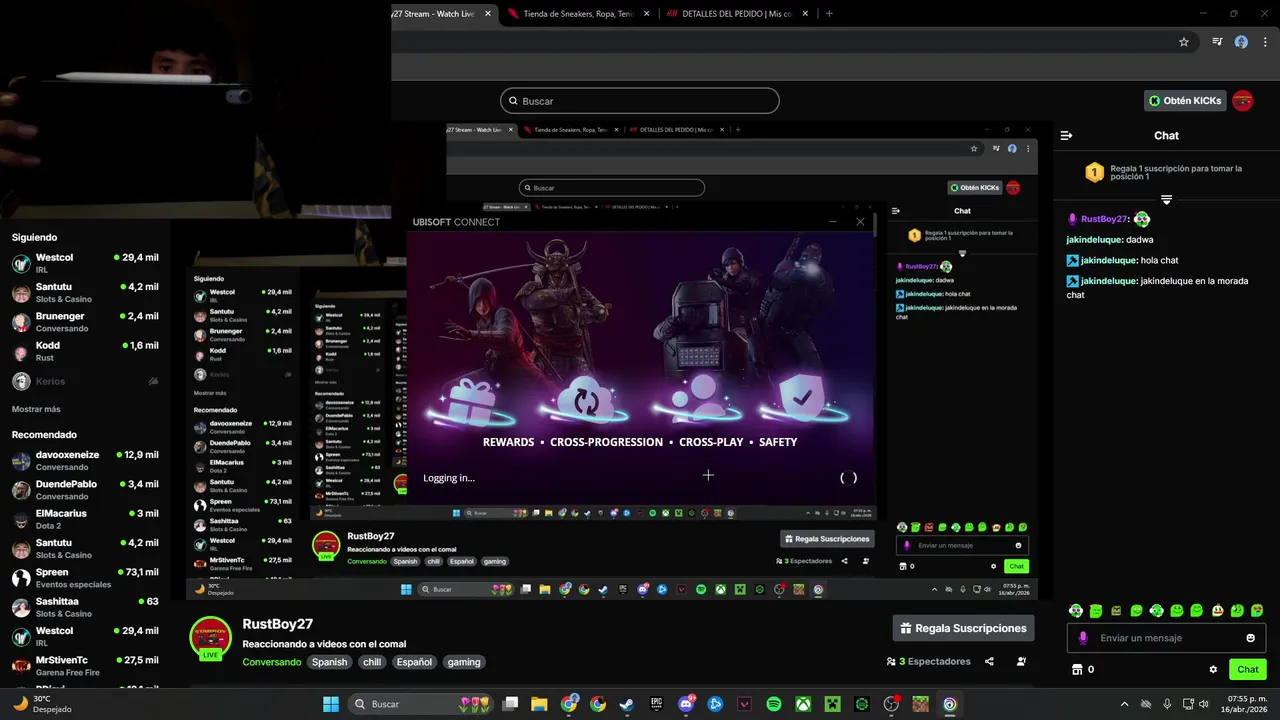Open the emoji picker in the message box
Screen dimensions: 1280x720
pyautogui.click(x=1250, y=638)
